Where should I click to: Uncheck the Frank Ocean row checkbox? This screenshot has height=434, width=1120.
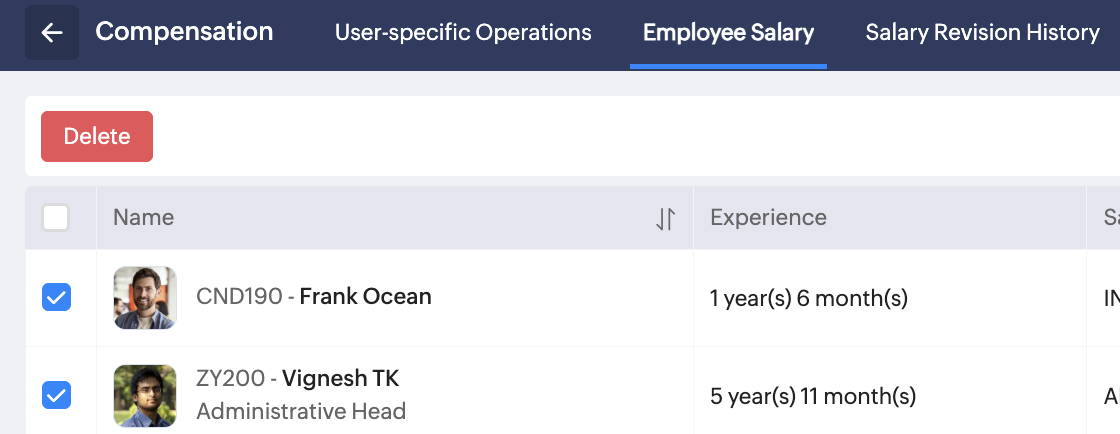click(x=56, y=297)
